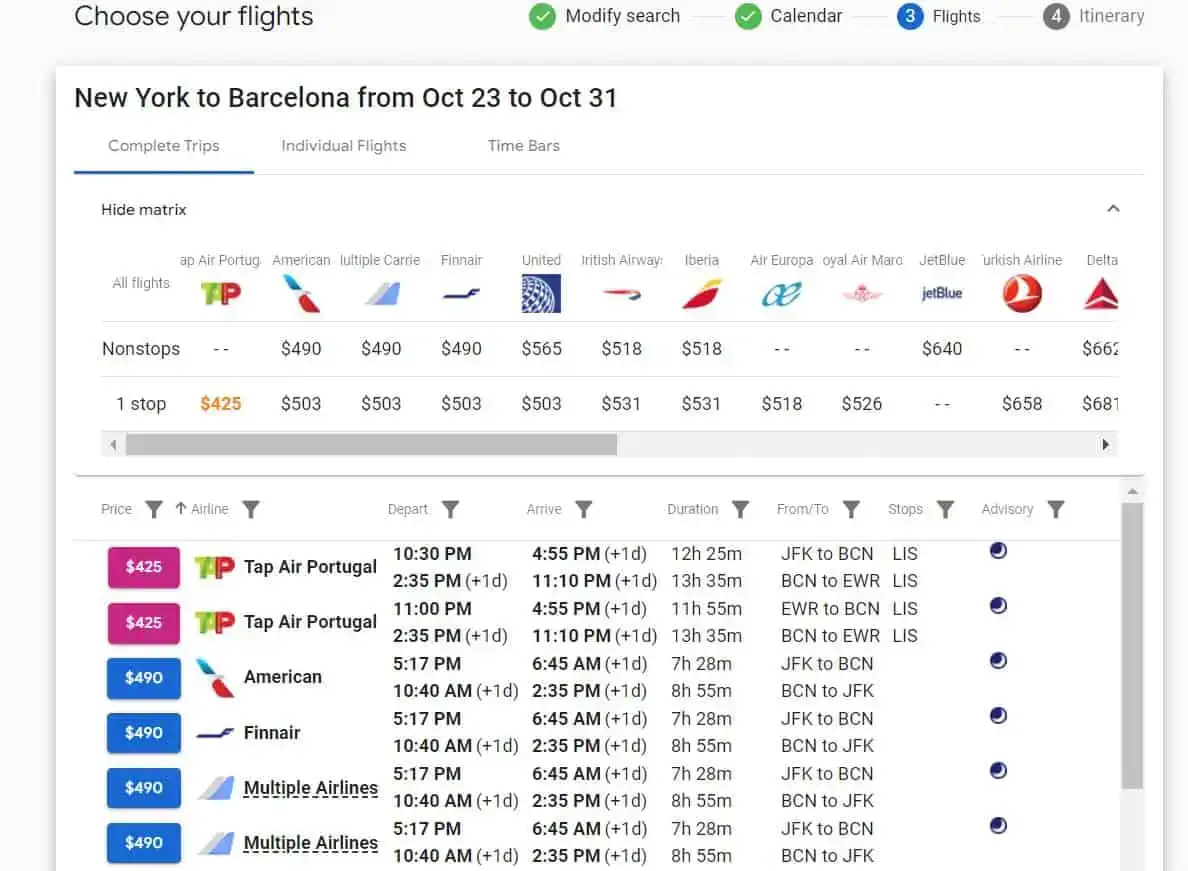Select the United airline logo in matrix
This screenshot has width=1188, height=871.
point(541,294)
